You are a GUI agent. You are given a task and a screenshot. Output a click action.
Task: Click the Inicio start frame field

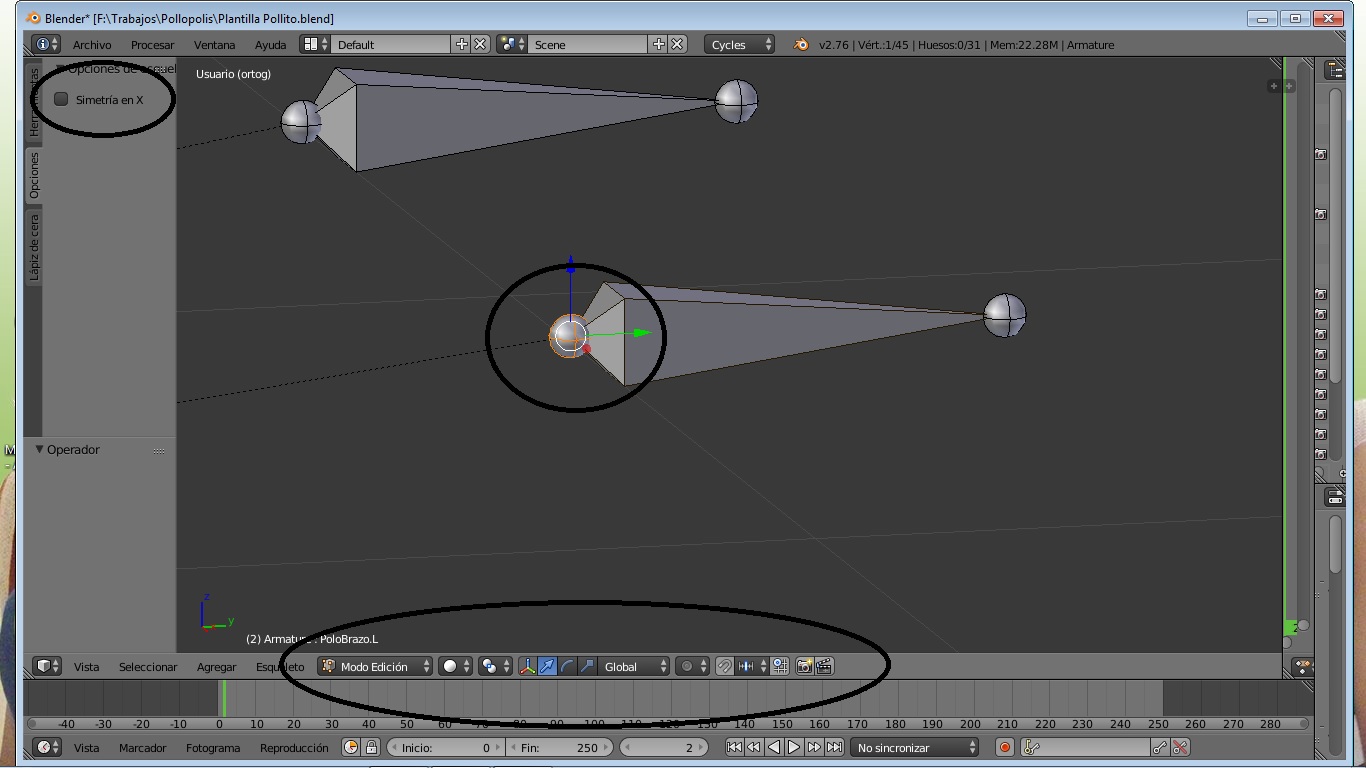tap(445, 747)
